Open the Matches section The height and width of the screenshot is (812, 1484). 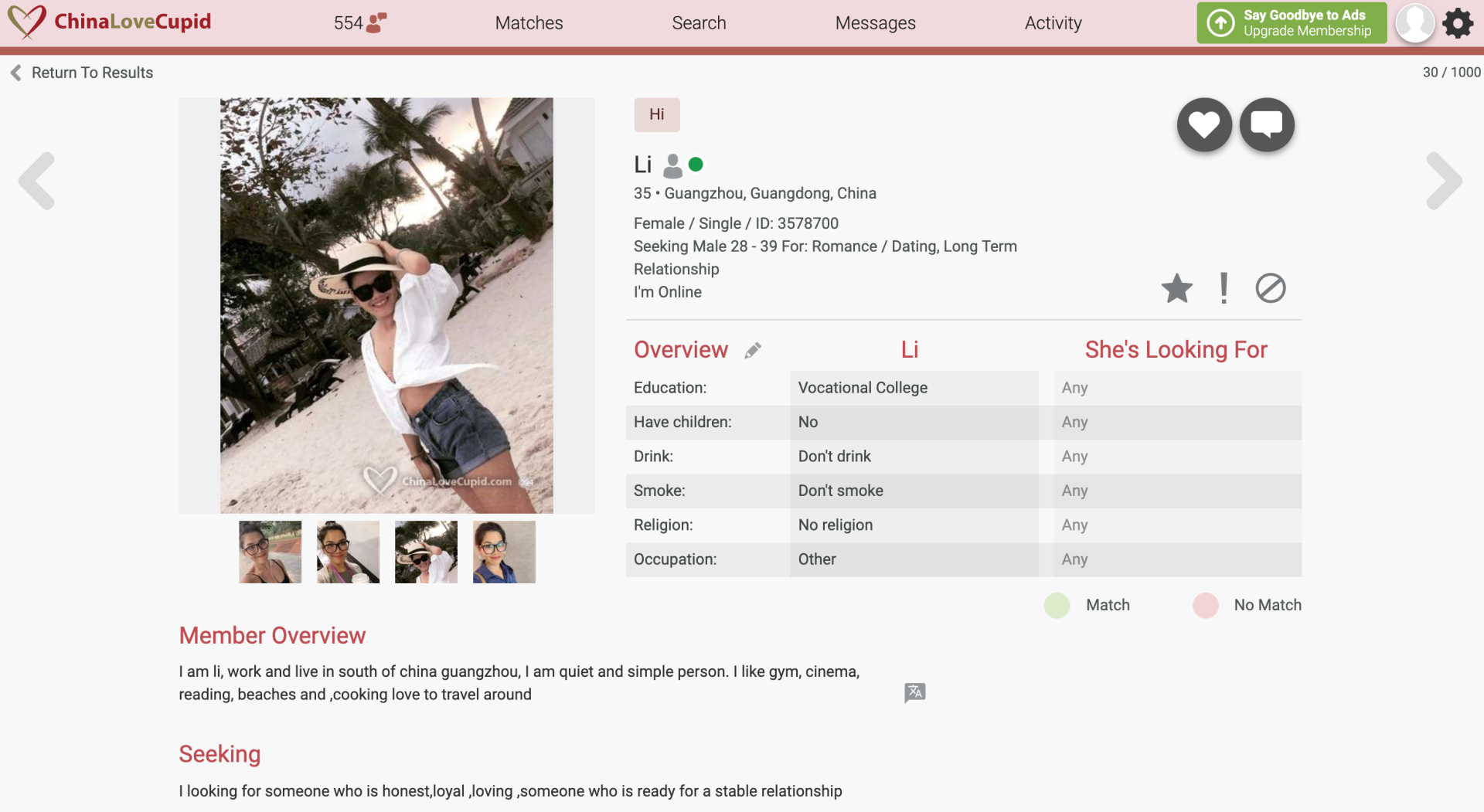click(x=529, y=22)
